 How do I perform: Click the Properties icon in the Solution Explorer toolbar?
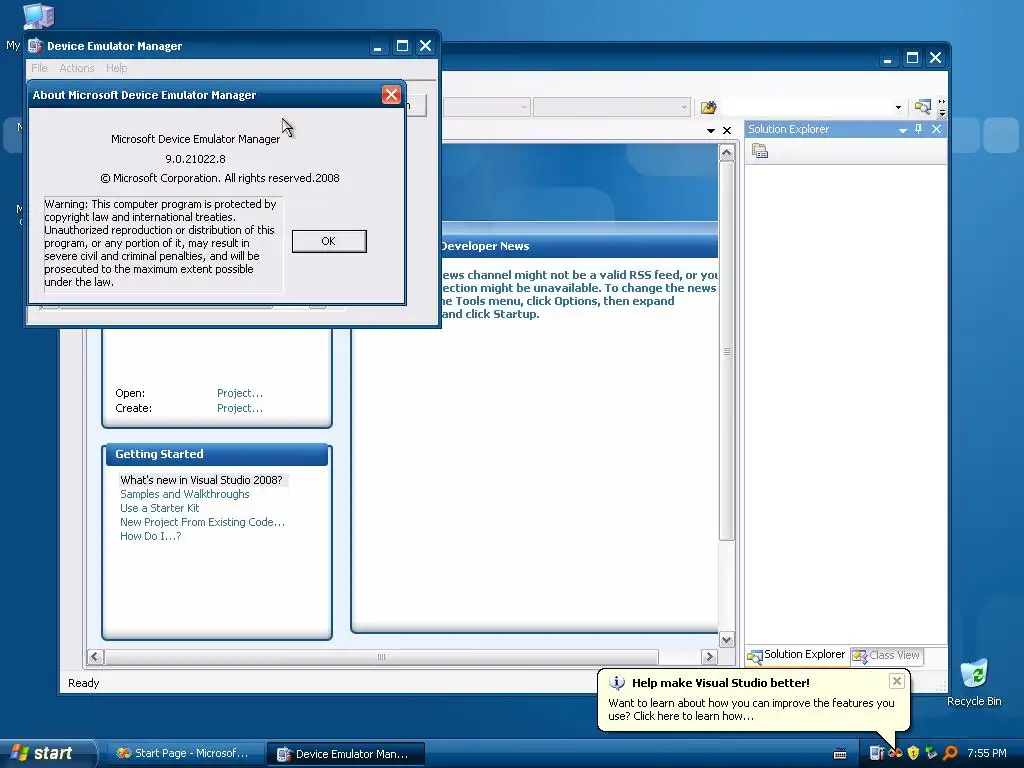coord(760,152)
